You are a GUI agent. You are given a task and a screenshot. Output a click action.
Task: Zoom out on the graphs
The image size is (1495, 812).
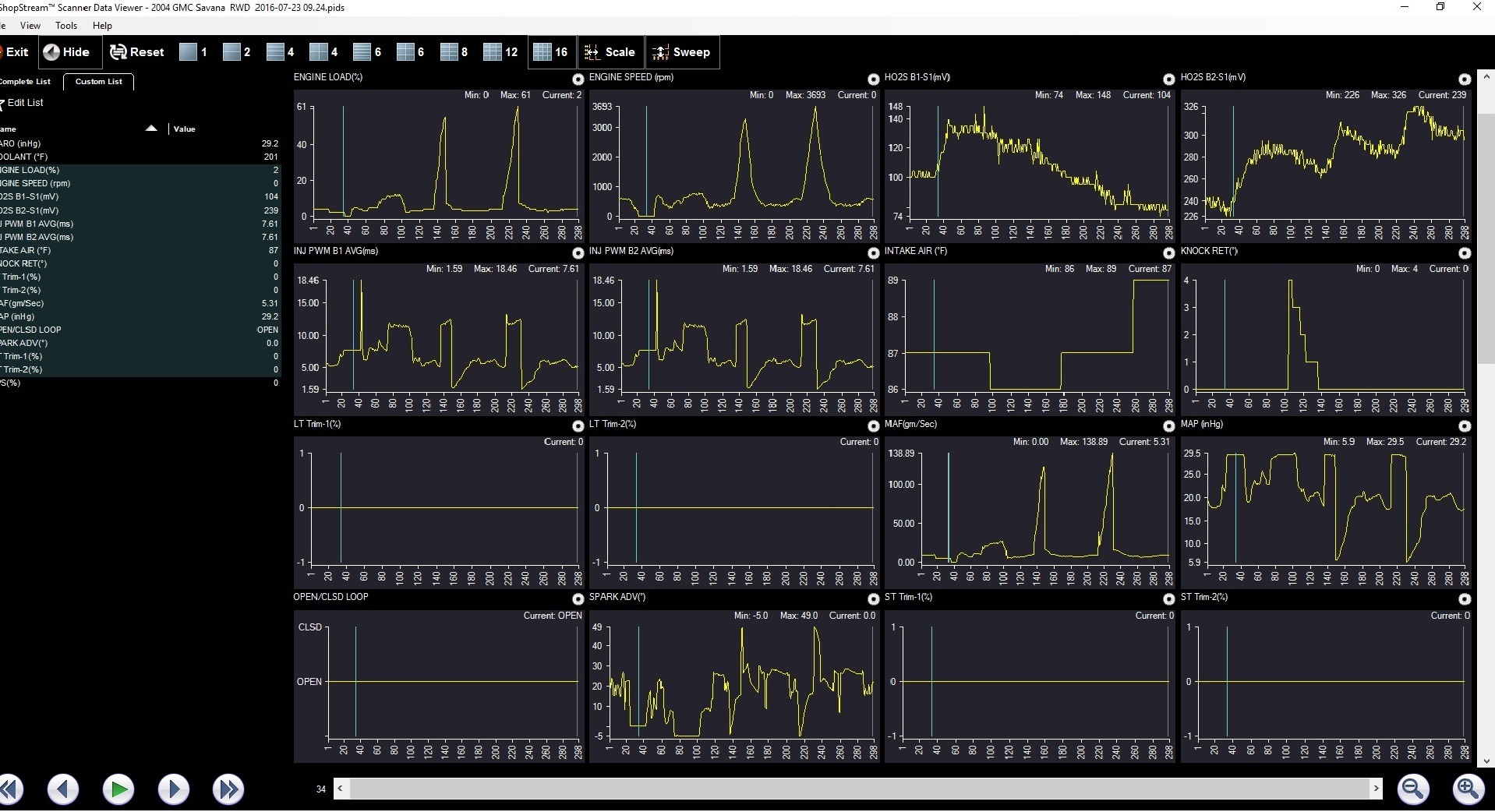click(x=1413, y=789)
